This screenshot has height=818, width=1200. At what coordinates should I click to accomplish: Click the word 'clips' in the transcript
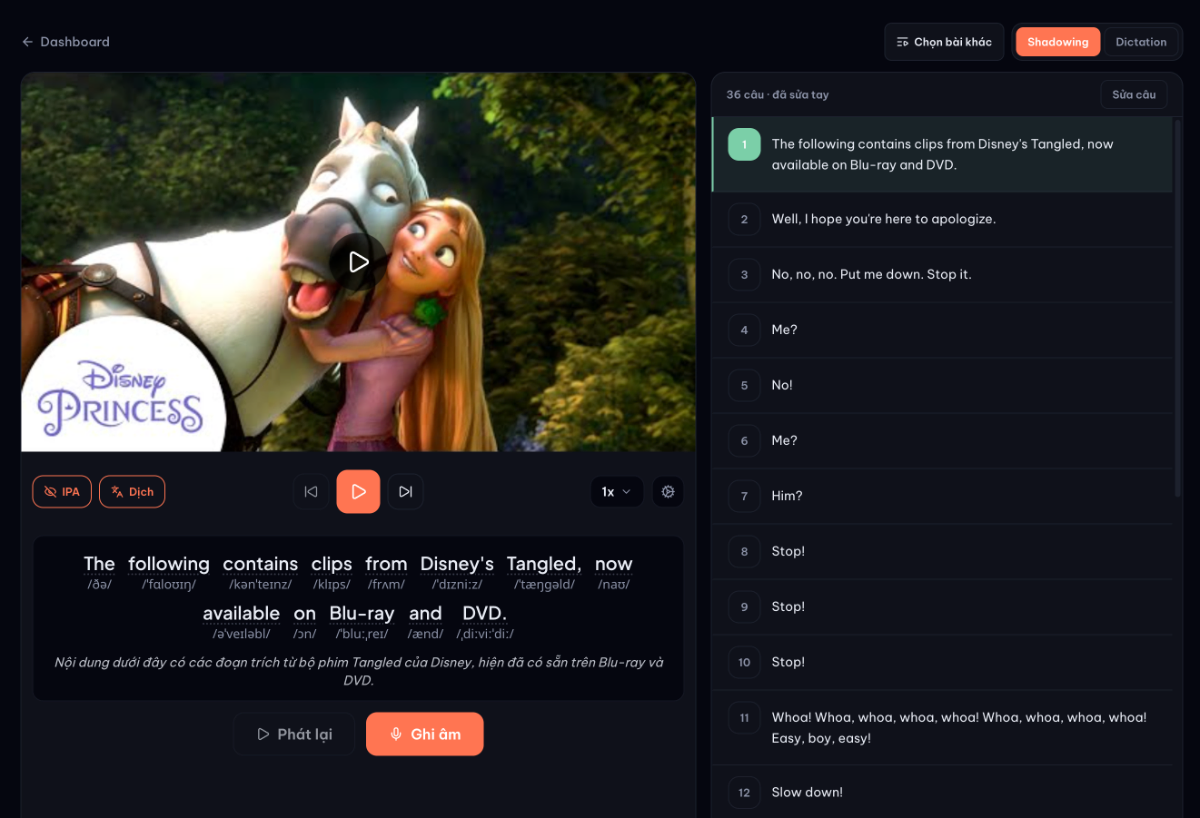(331, 564)
